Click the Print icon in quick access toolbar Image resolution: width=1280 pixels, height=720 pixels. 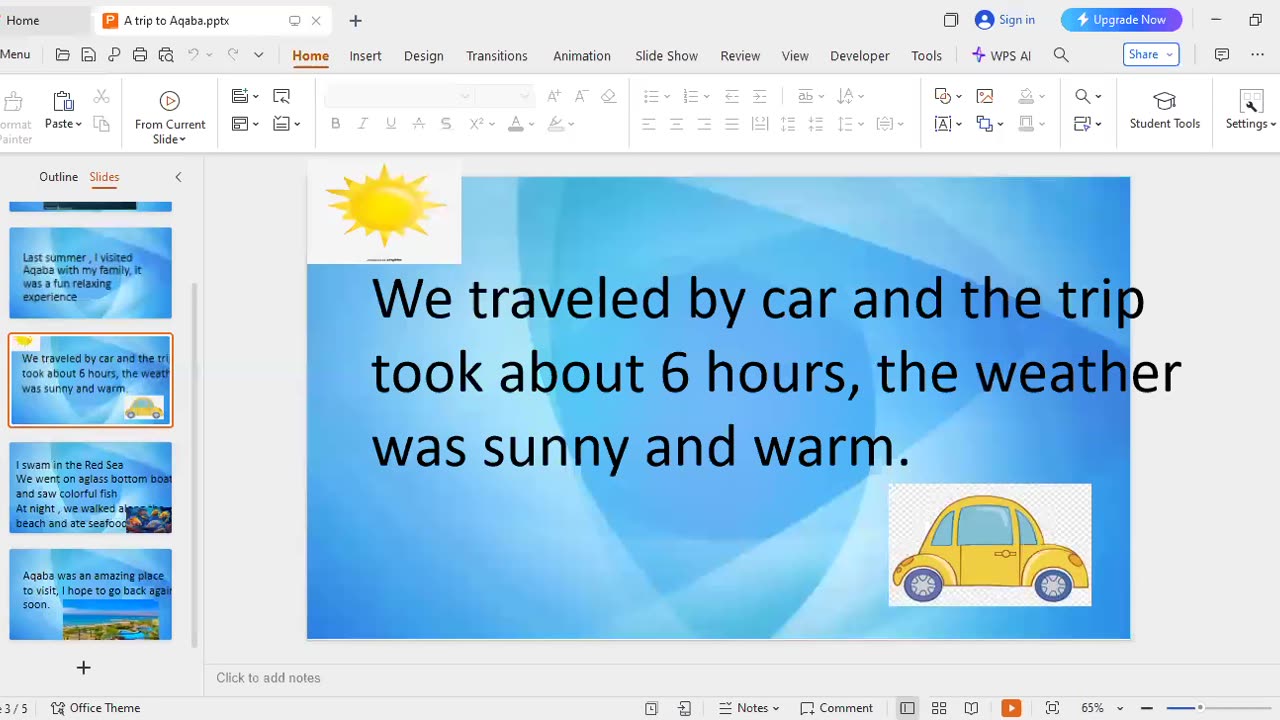[140, 55]
